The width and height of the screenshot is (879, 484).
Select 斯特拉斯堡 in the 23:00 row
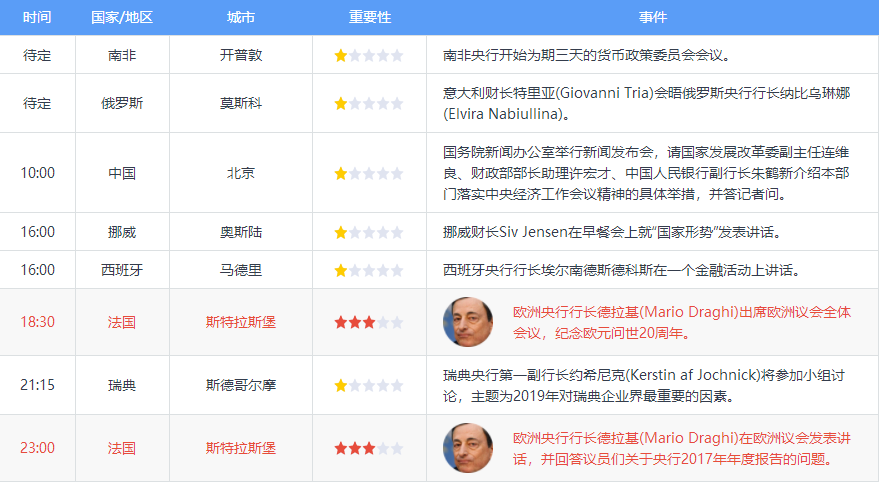tap(240, 448)
